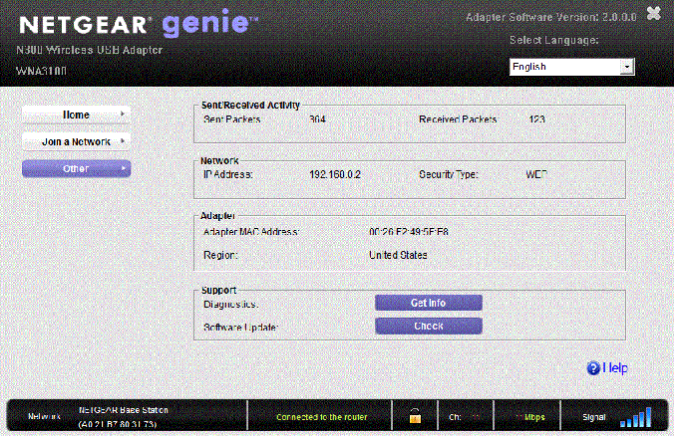Click 'Connected to the router' status text
Screen dimensions: 674x436
[322, 417]
